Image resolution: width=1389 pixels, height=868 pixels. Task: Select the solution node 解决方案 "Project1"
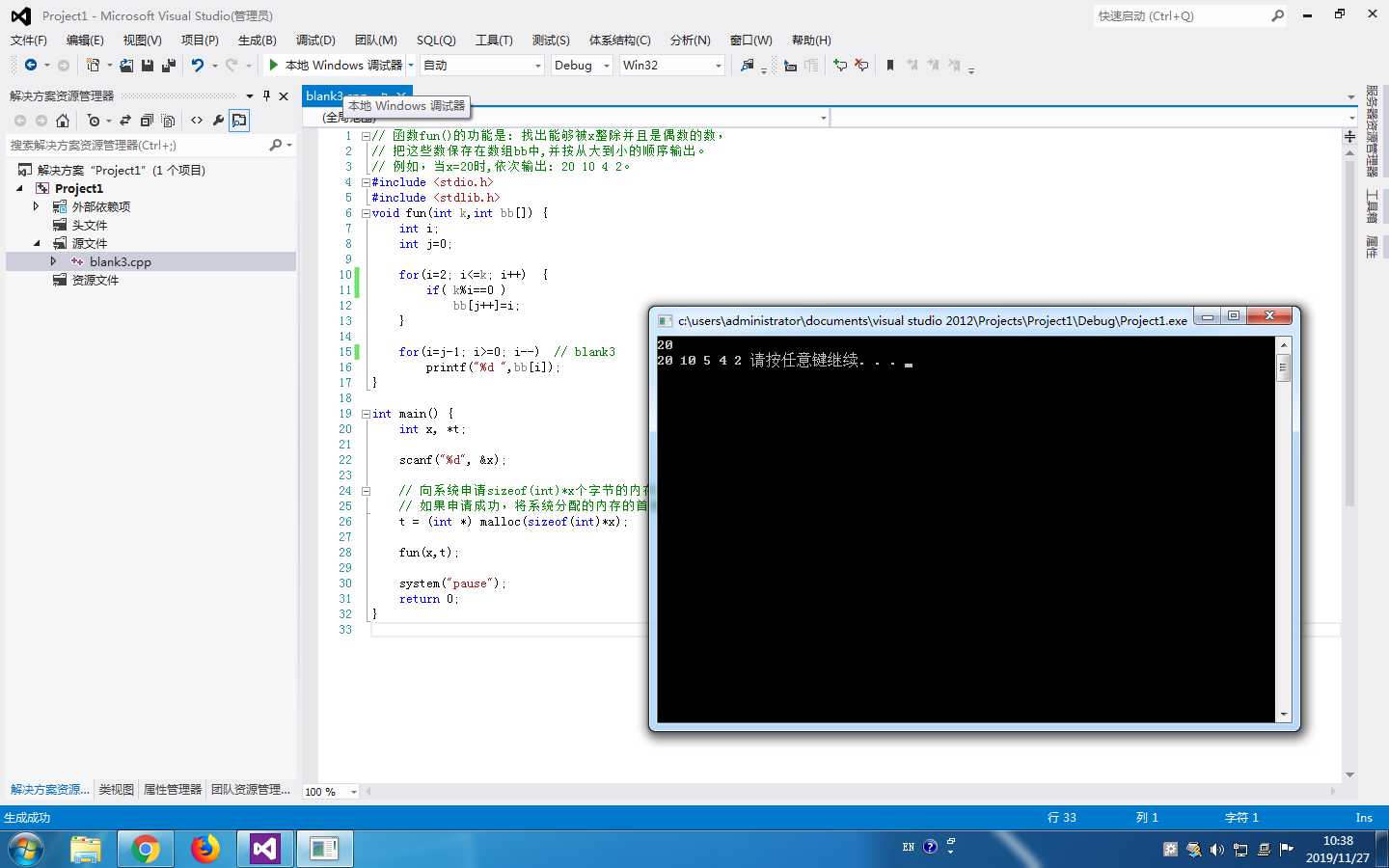(x=122, y=170)
